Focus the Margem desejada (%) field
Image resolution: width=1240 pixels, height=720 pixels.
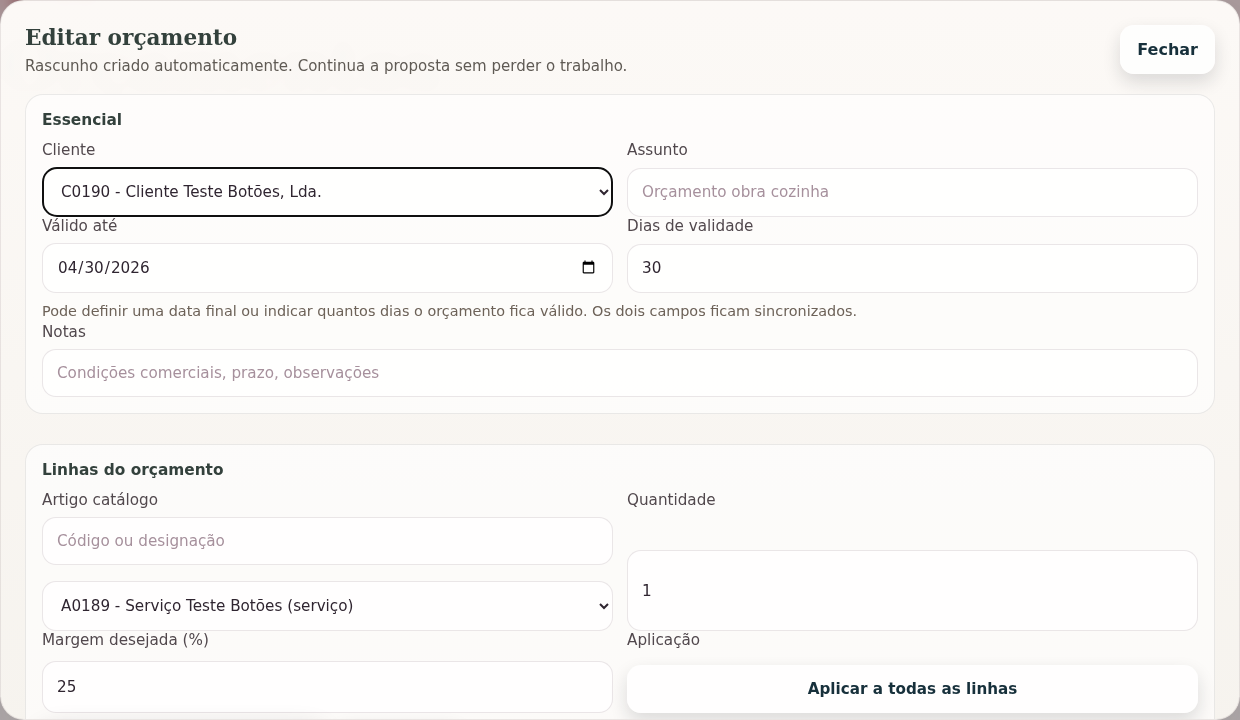tap(327, 687)
